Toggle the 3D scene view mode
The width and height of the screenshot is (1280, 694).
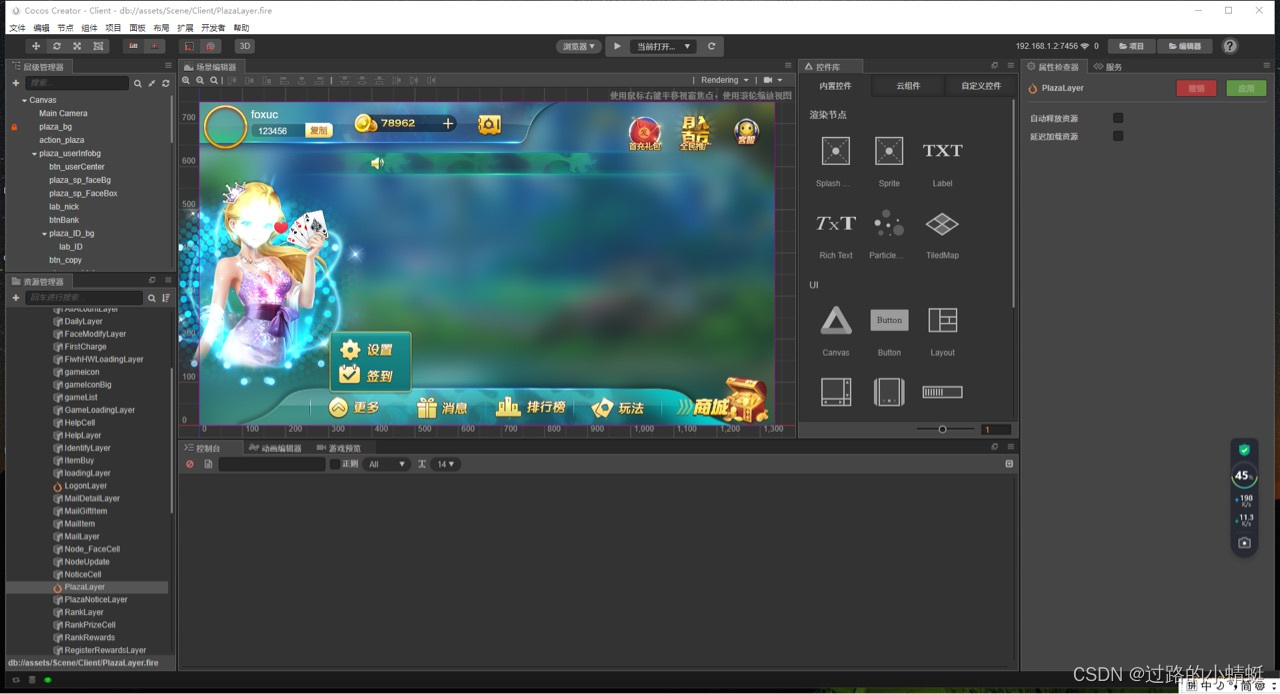click(243, 46)
